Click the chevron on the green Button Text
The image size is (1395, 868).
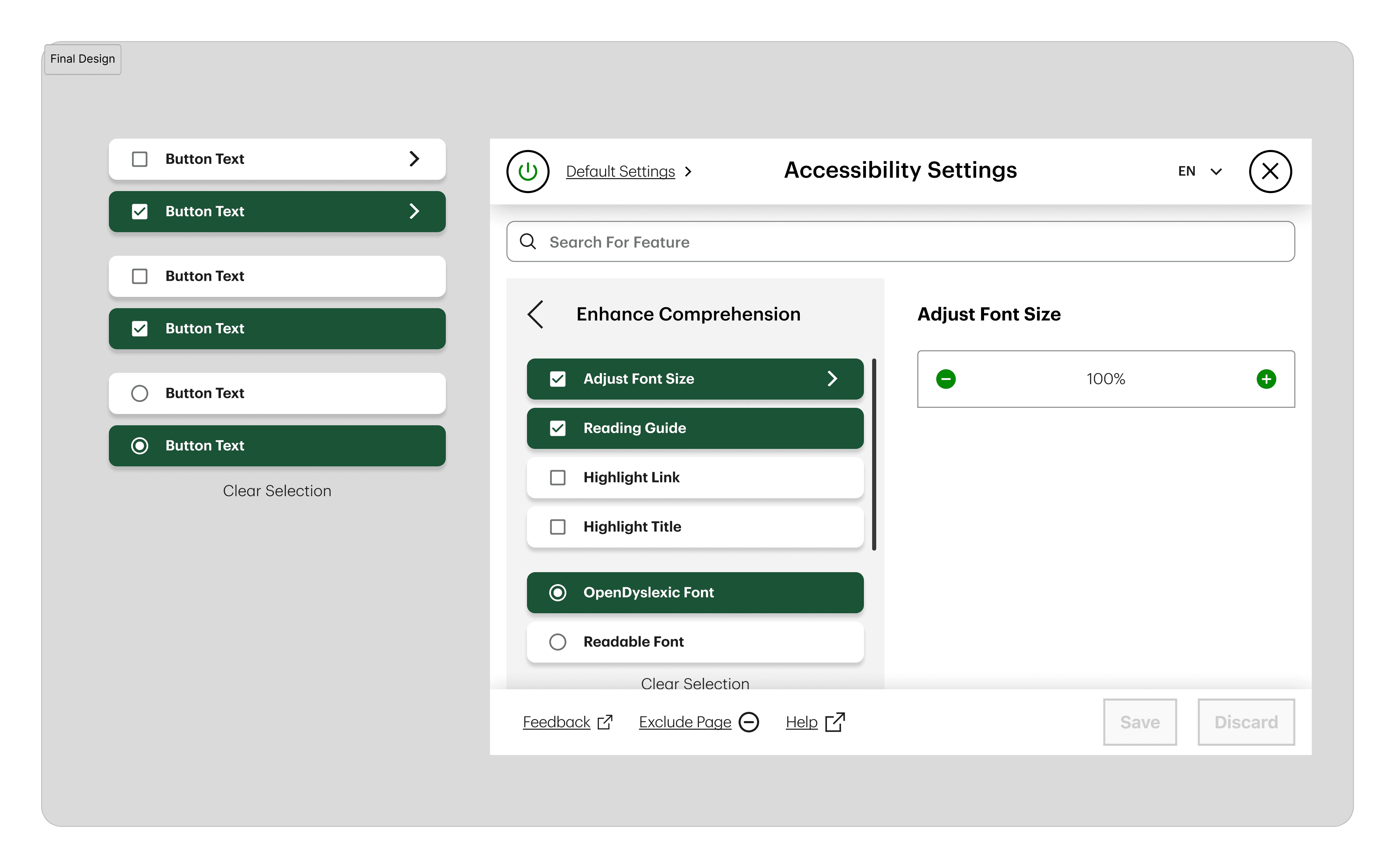coord(414,211)
